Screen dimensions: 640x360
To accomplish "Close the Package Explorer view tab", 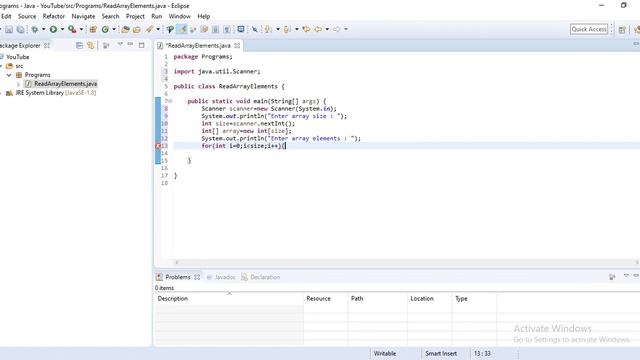I will (47, 46).
